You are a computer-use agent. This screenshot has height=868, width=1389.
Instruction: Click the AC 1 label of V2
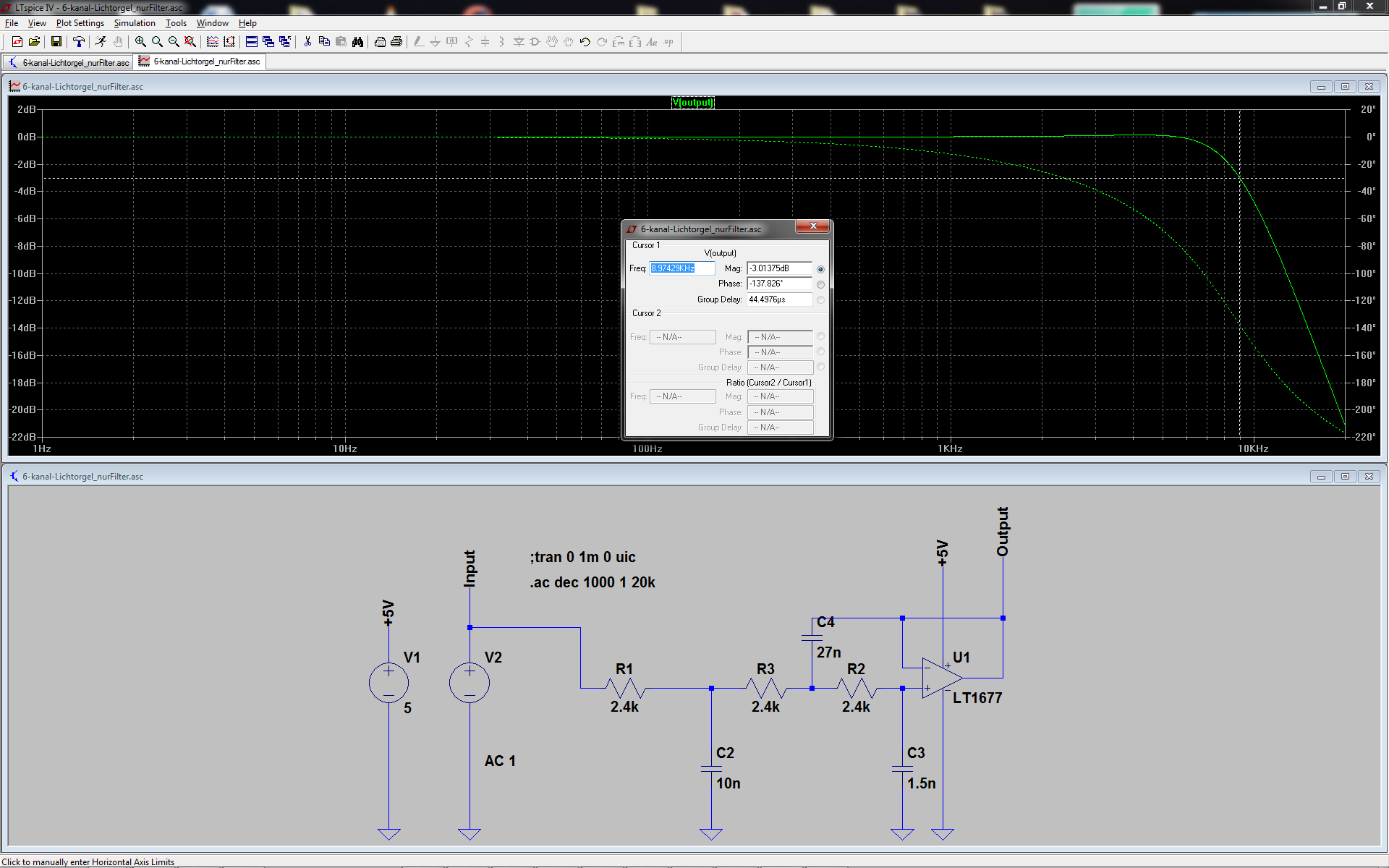500,761
